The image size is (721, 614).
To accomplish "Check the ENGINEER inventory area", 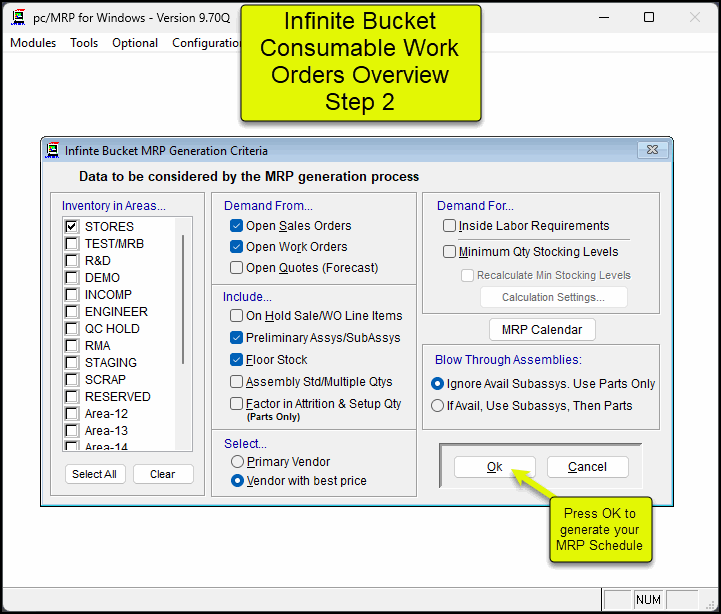I will (x=72, y=312).
